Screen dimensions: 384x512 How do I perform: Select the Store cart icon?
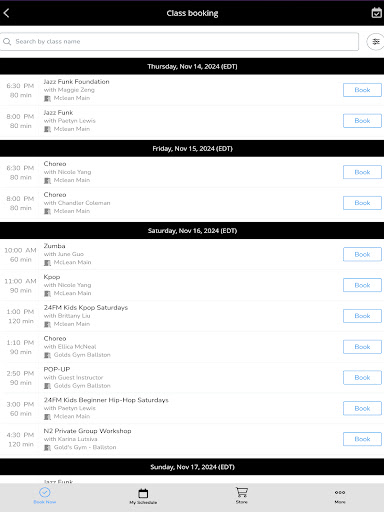242,492
